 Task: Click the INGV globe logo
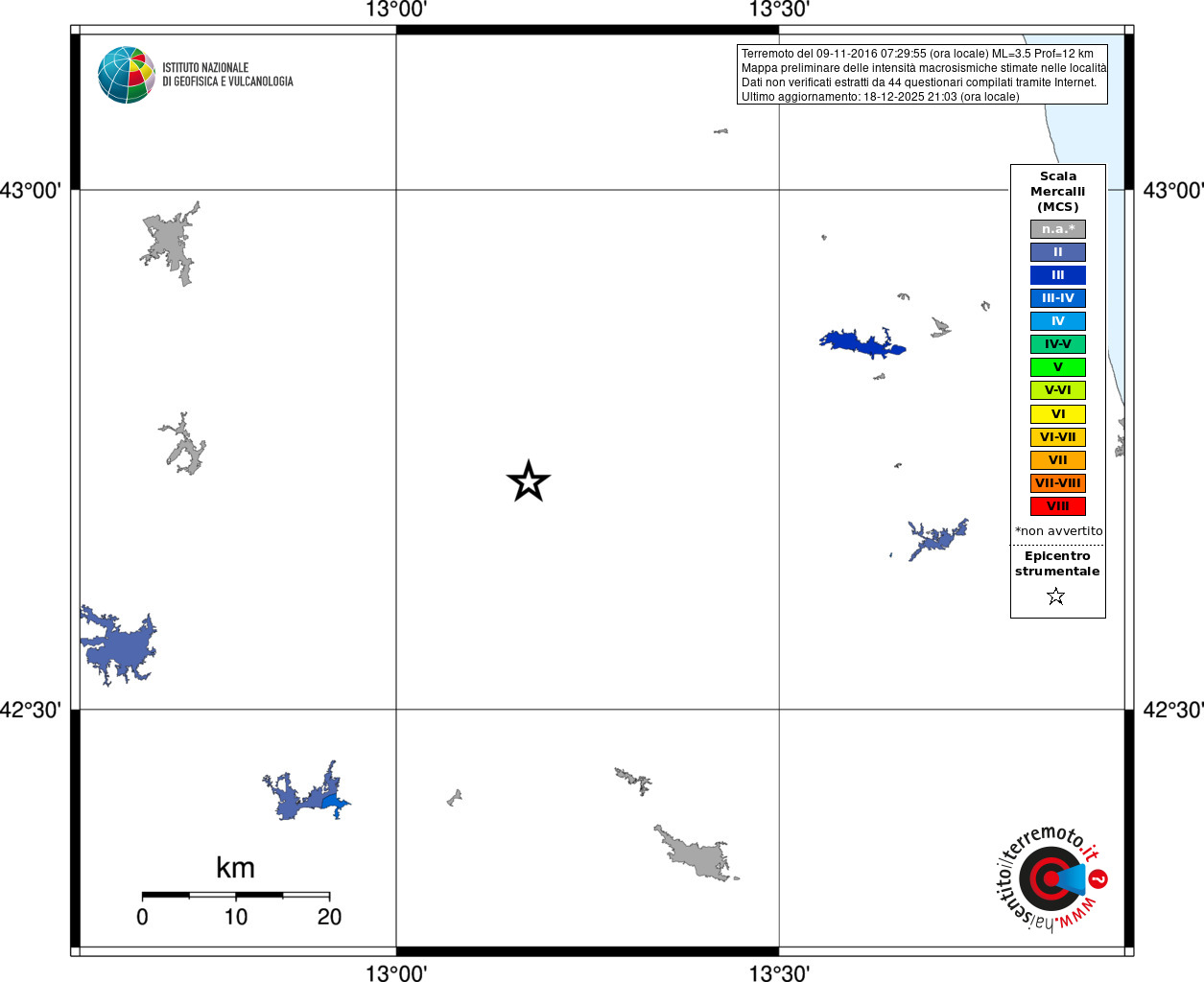tap(127, 75)
